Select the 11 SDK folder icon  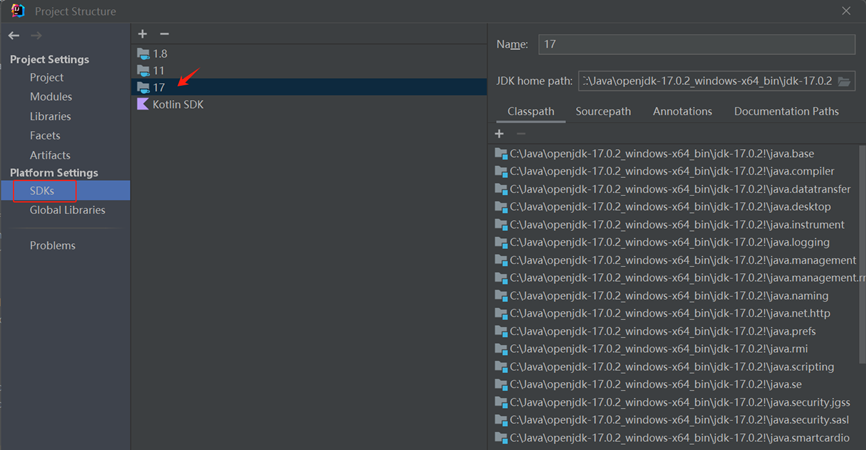coord(143,71)
